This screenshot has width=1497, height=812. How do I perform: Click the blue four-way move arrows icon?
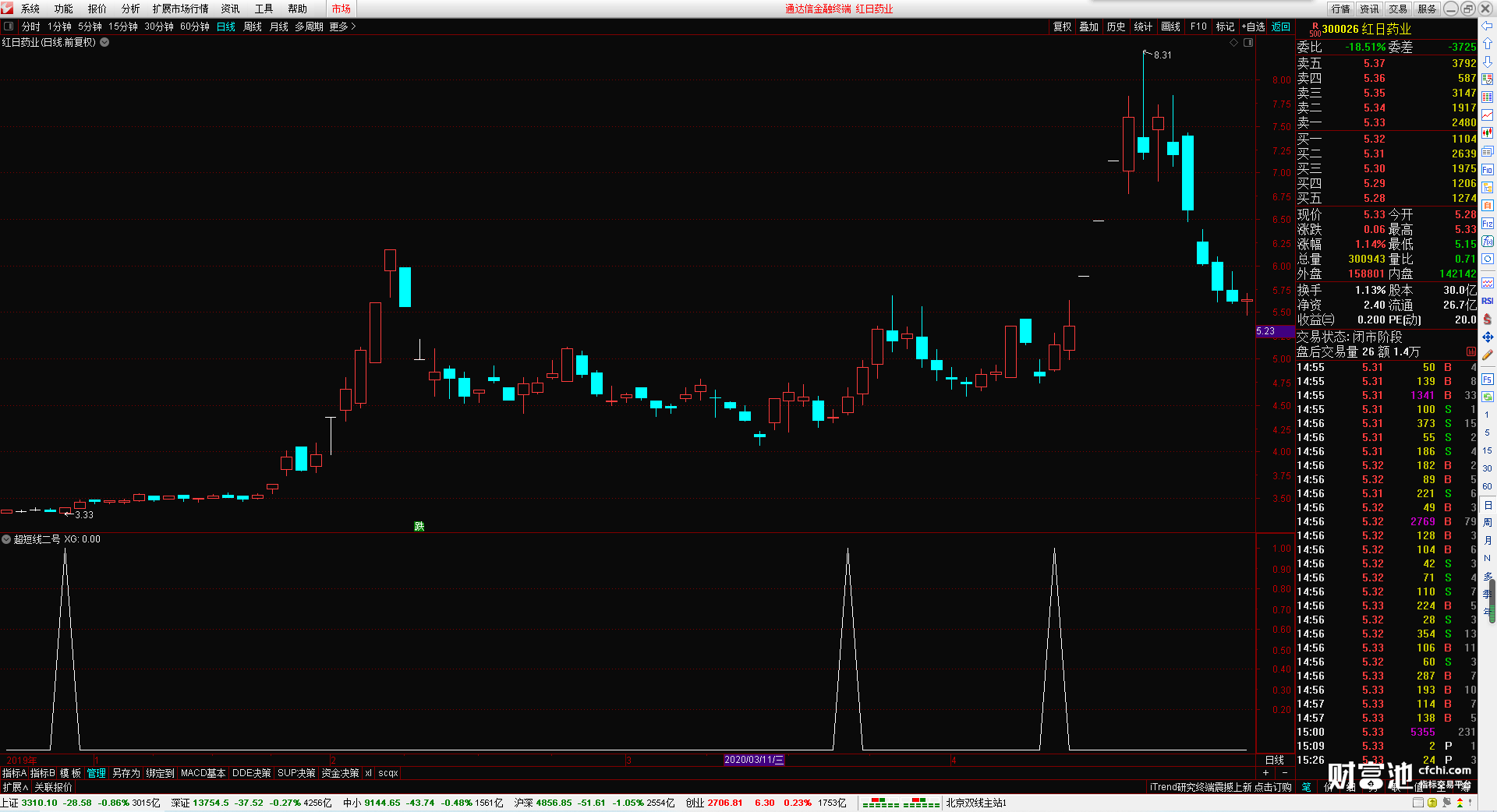click(x=1488, y=337)
